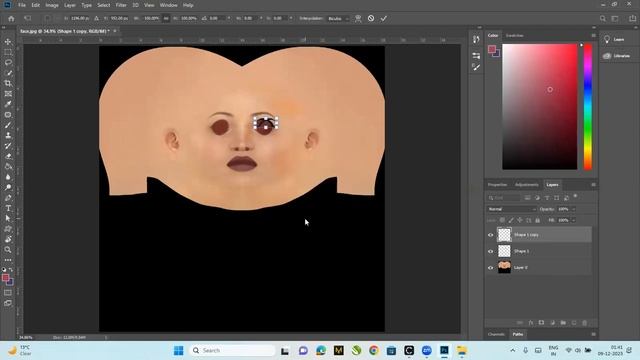Click the hue spectrum slider
The image size is (640, 360).
tap(588, 107)
